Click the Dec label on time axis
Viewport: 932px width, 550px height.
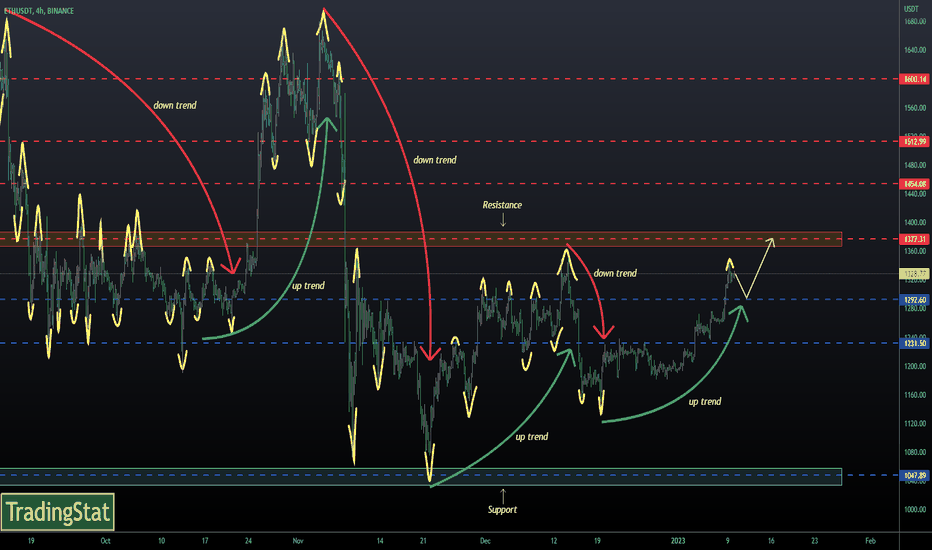(485, 541)
